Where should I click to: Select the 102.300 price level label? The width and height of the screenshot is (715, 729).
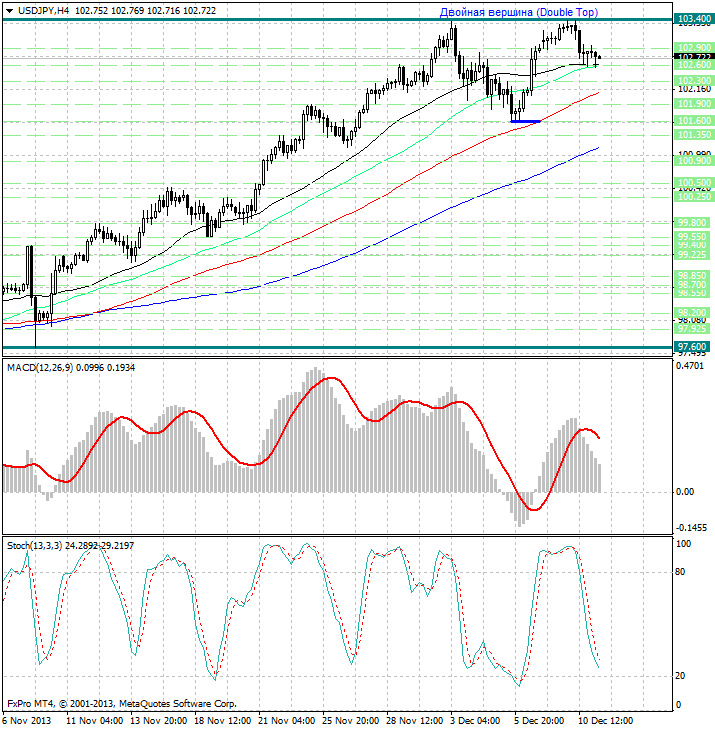(693, 80)
